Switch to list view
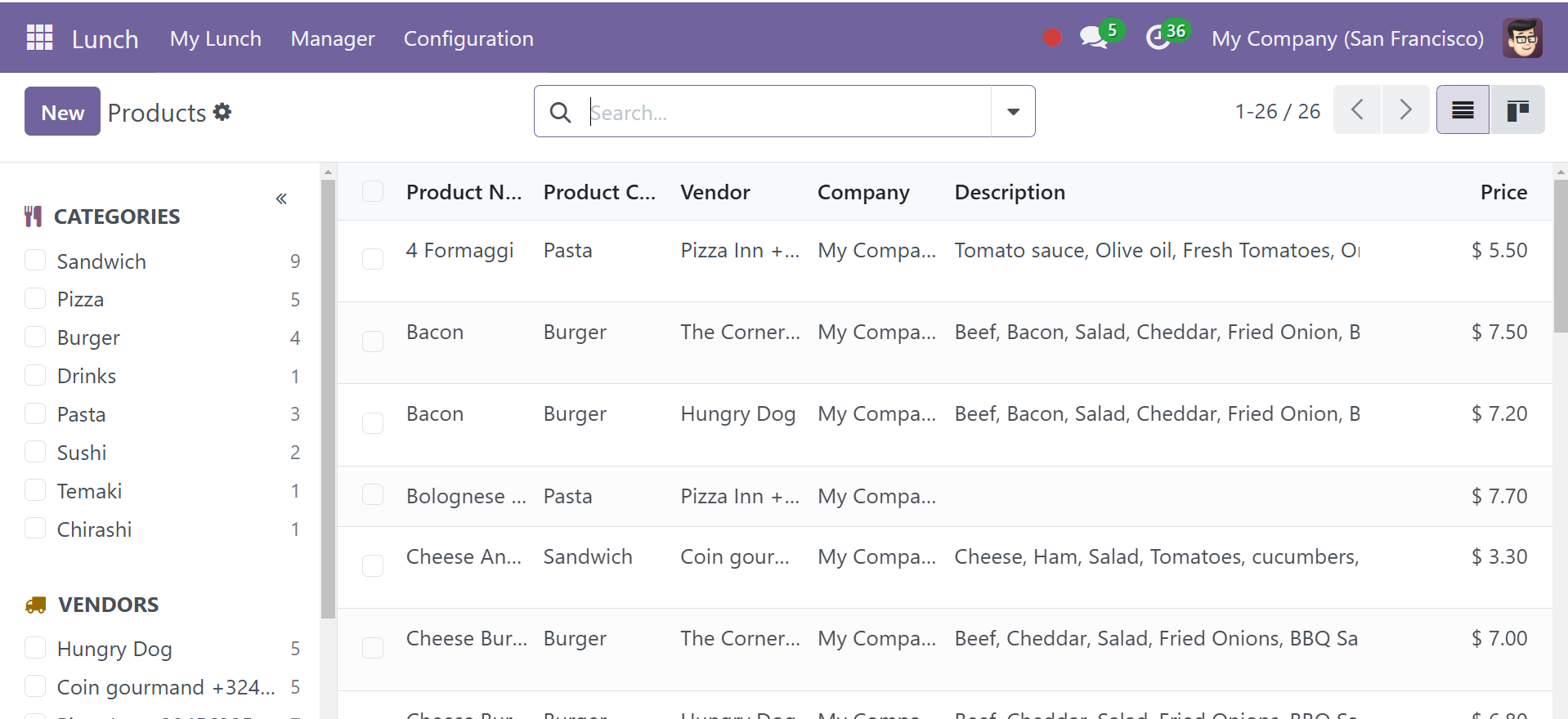This screenshot has height=719, width=1568. coord(1463,109)
